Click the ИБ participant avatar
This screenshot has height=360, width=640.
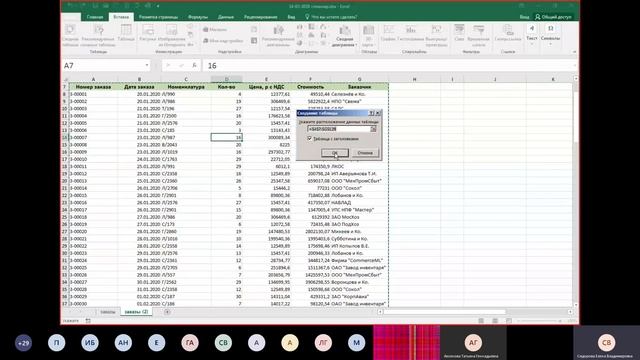(90, 343)
